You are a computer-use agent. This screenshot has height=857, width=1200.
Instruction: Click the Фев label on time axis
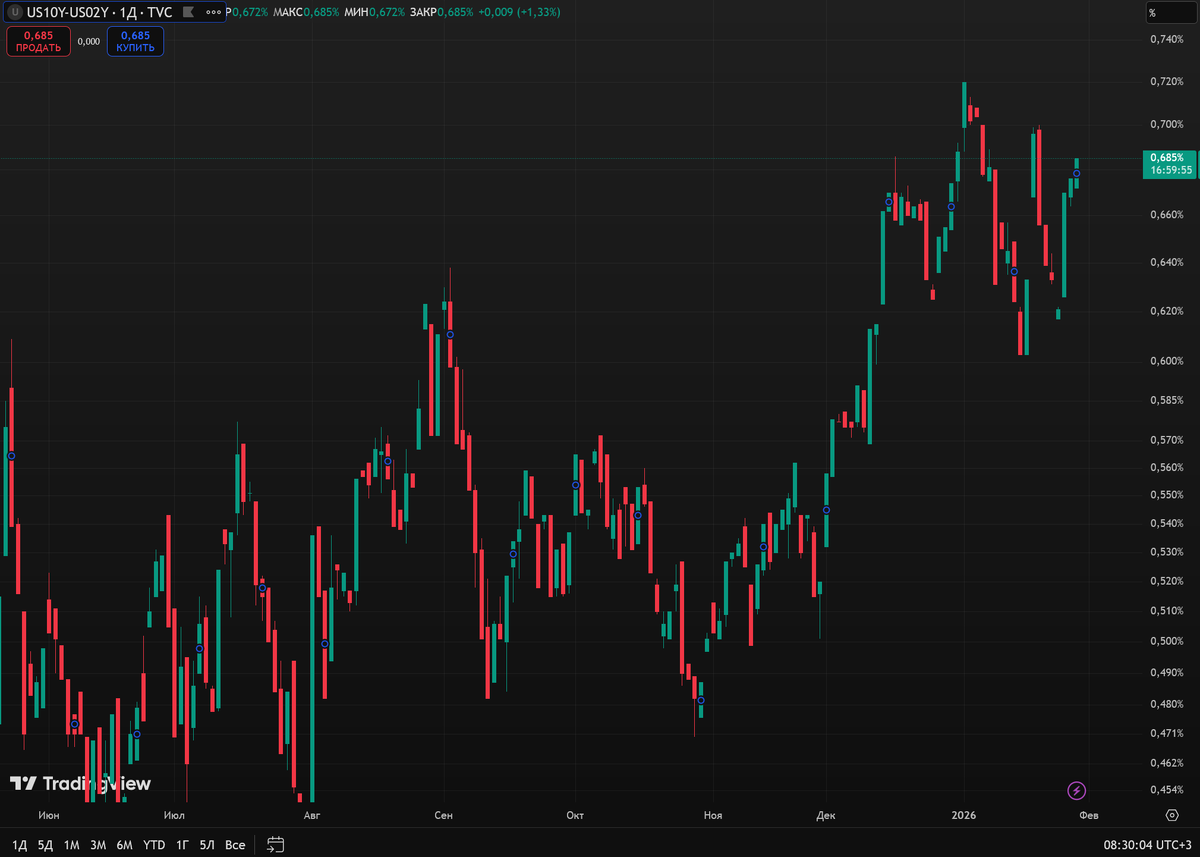click(x=1089, y=815)
